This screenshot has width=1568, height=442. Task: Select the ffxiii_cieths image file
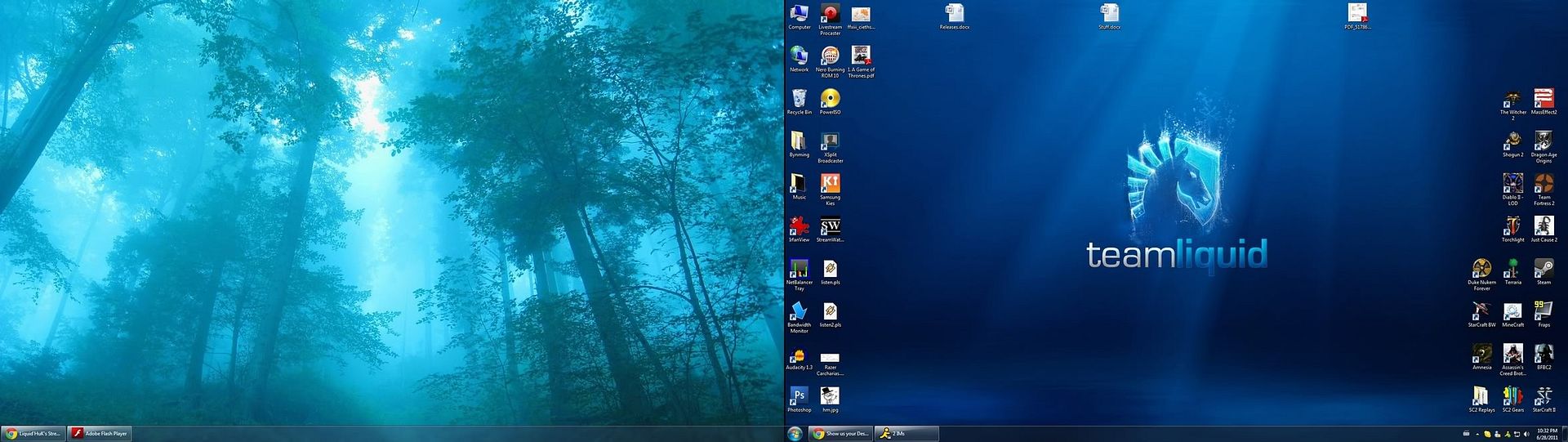pos(861,17)
